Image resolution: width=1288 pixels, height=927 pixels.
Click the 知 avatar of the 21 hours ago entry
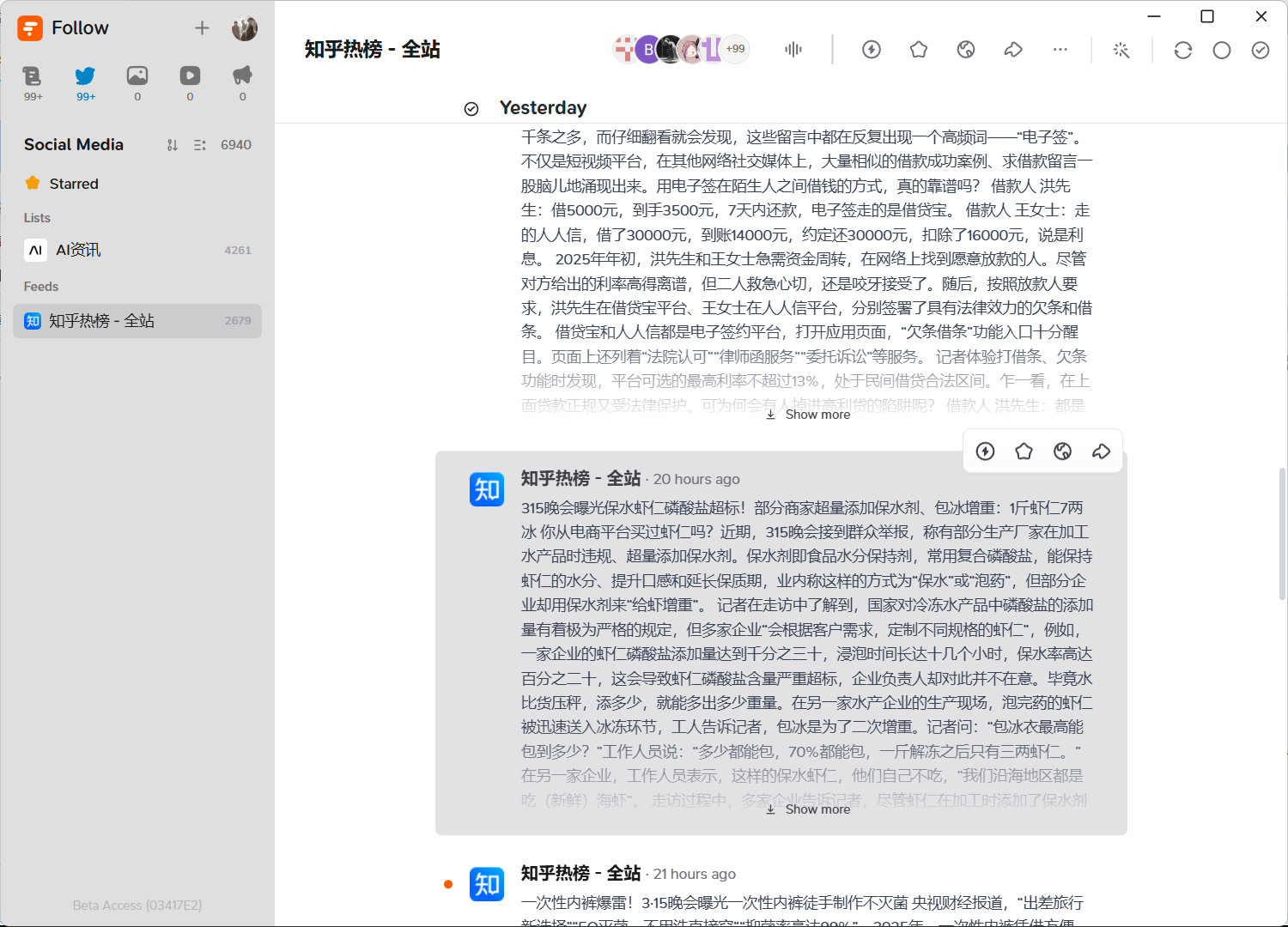pyautogui.click(x=487, y=884)
